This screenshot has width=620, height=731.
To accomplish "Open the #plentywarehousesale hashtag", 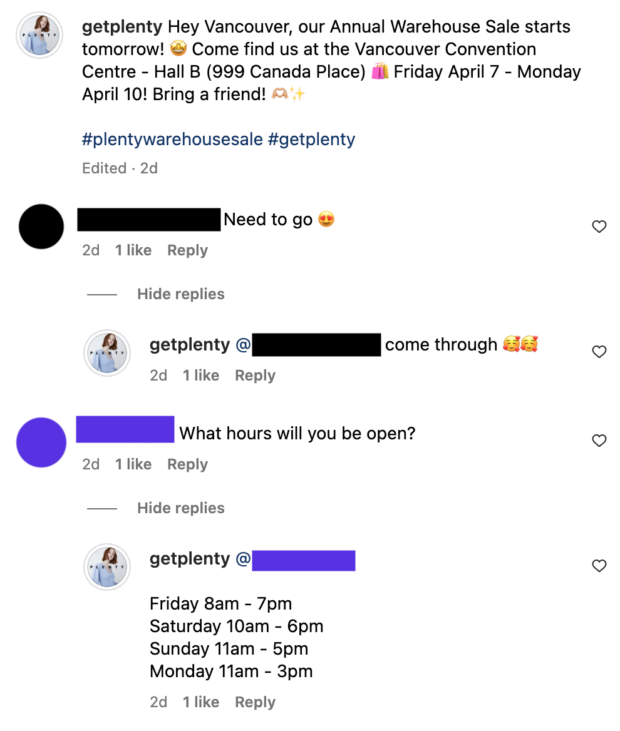I will [x=172, y=140].
